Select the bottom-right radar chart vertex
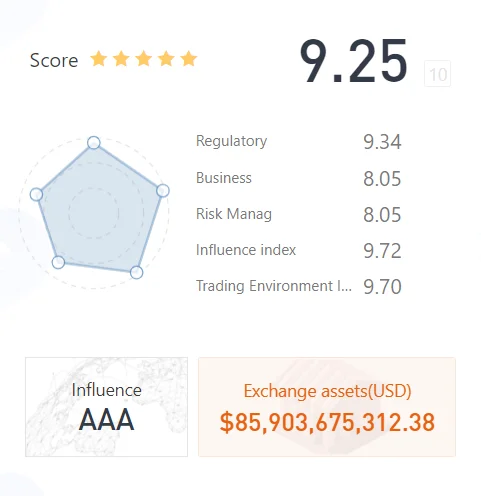The width and height of the screenshot is (481, 496). 136,272
